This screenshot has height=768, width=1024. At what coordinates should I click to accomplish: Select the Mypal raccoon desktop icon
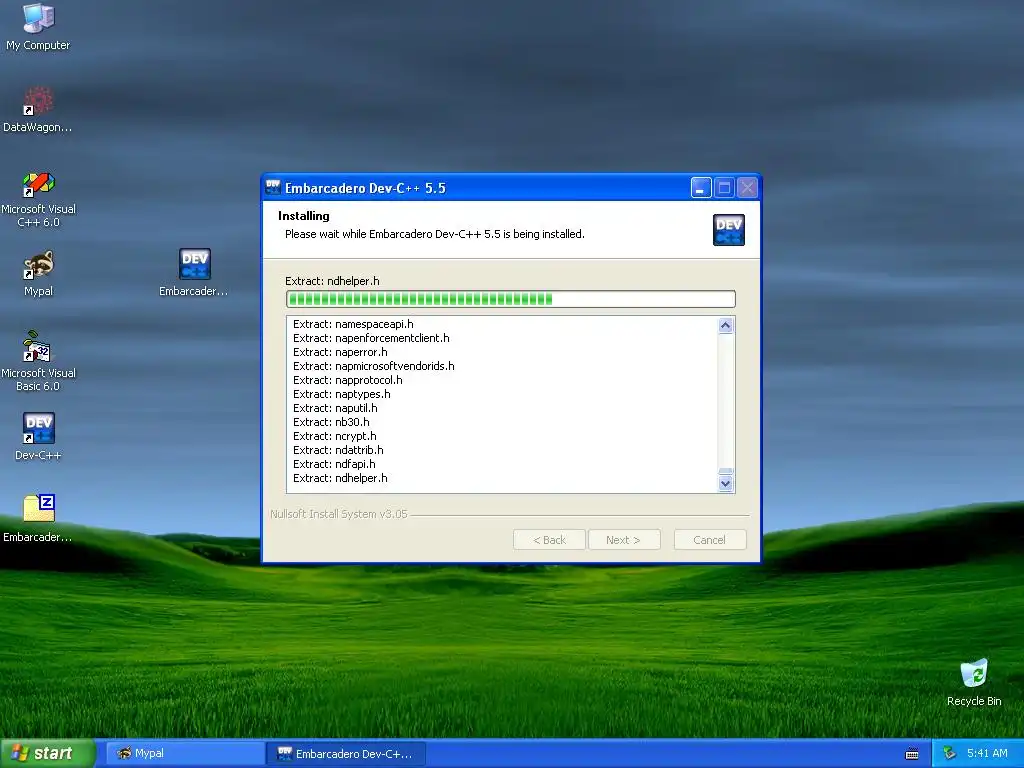pyautogui.click(x=38, y=273)
